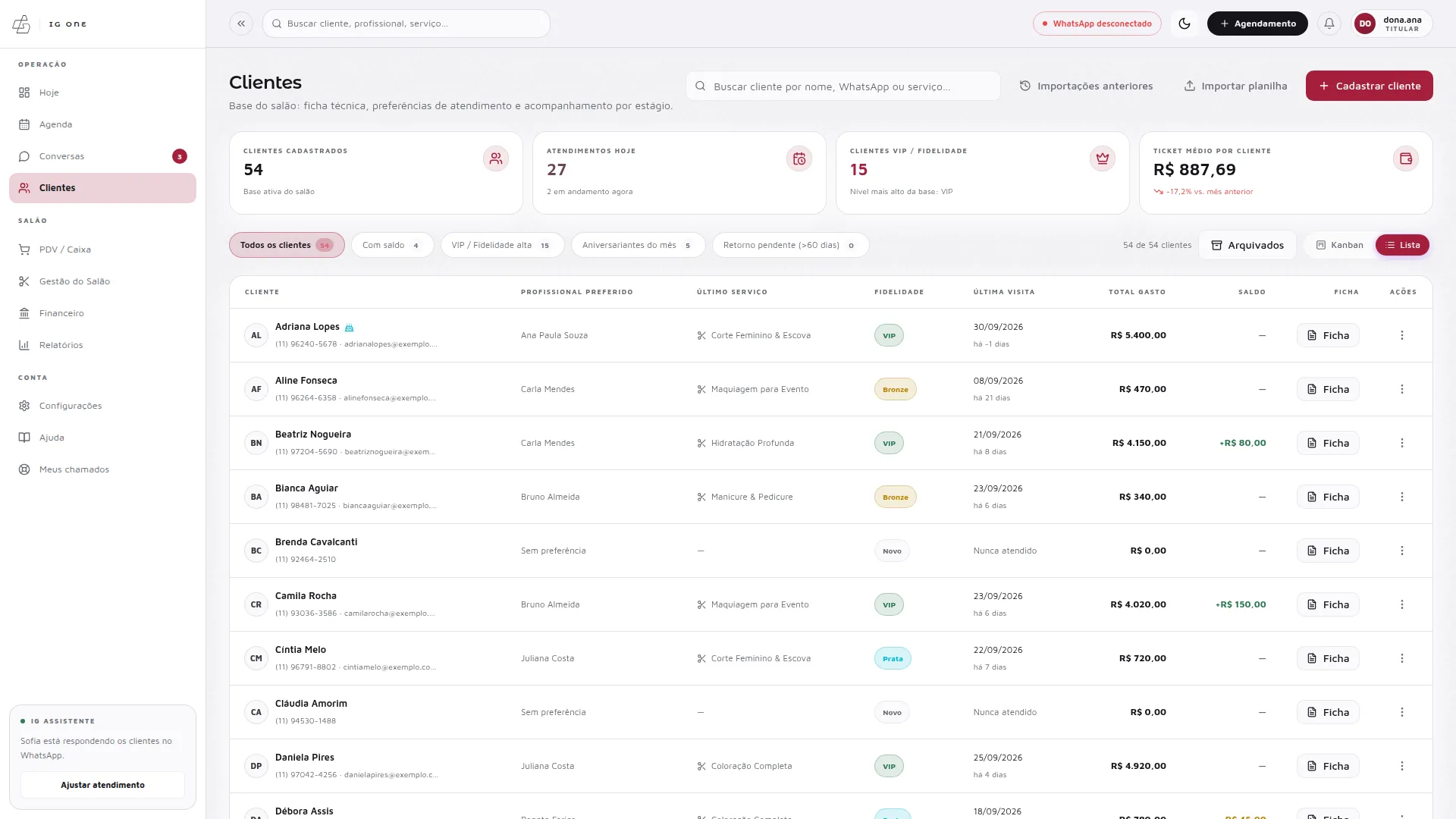This screenshot has height=819, width=1456.
Task: Open Importações anteriores
Action: click(x=1086, y=86)
